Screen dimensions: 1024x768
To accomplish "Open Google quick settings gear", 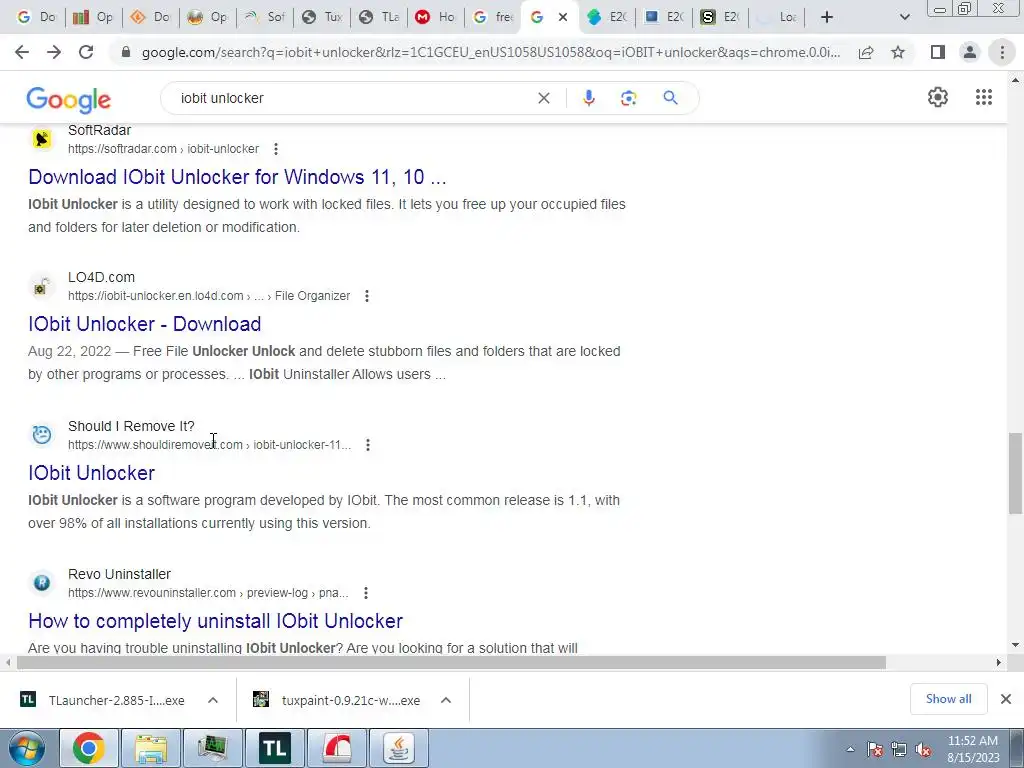I will pos(938,97).
